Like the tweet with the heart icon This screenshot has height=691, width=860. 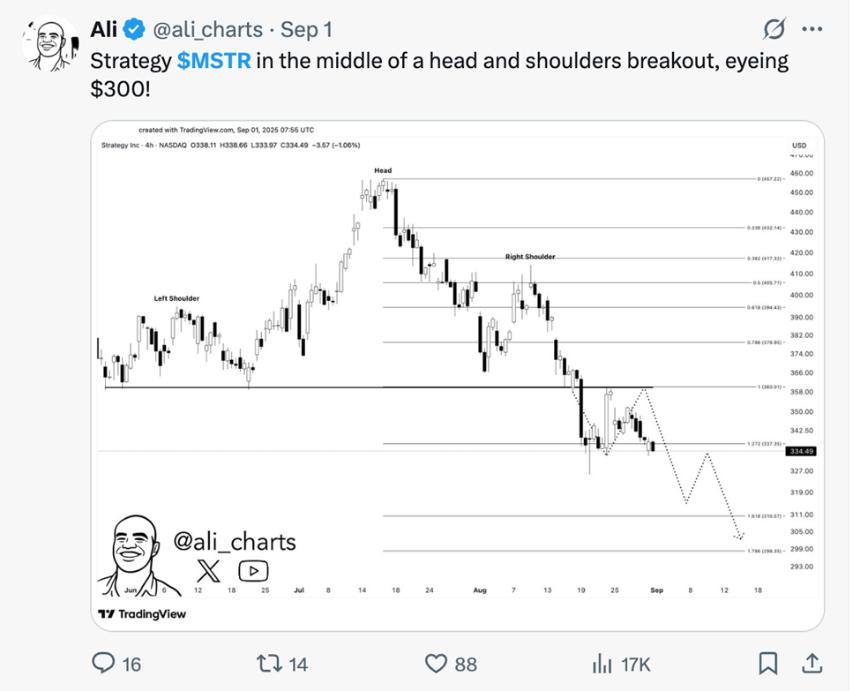(436, 662)
